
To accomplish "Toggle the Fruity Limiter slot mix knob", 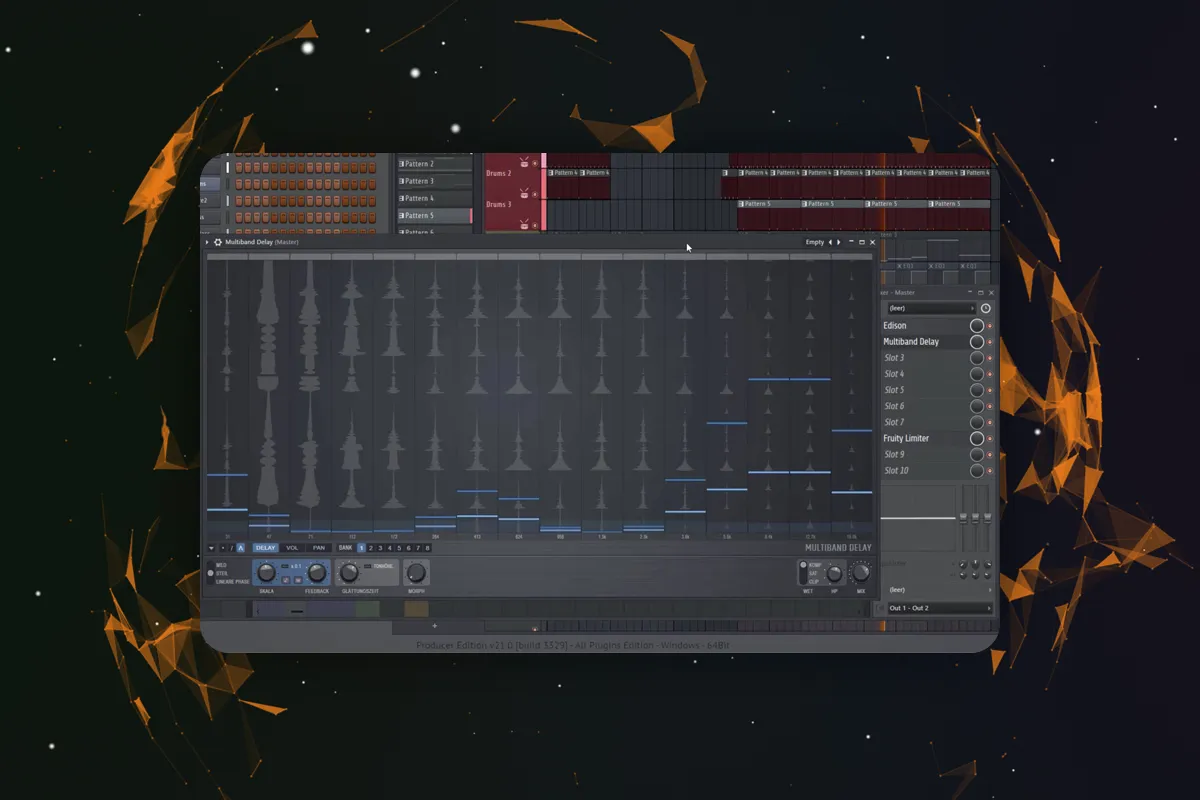I will (977, 438).
